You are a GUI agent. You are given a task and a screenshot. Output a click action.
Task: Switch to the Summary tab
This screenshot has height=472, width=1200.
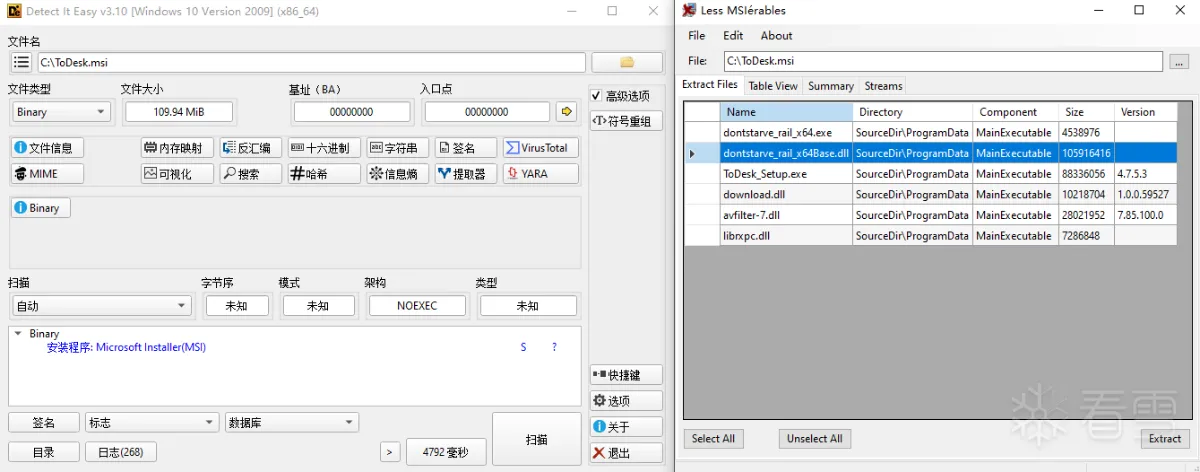click(831, 86)
